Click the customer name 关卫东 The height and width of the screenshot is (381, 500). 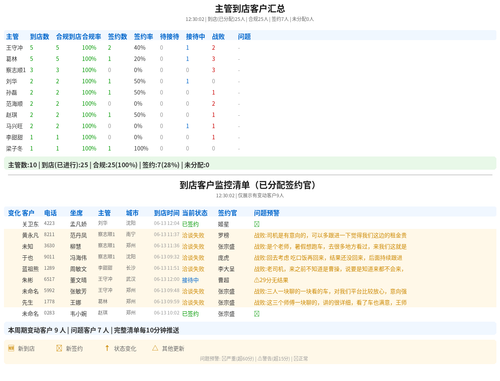pos(30,224)
